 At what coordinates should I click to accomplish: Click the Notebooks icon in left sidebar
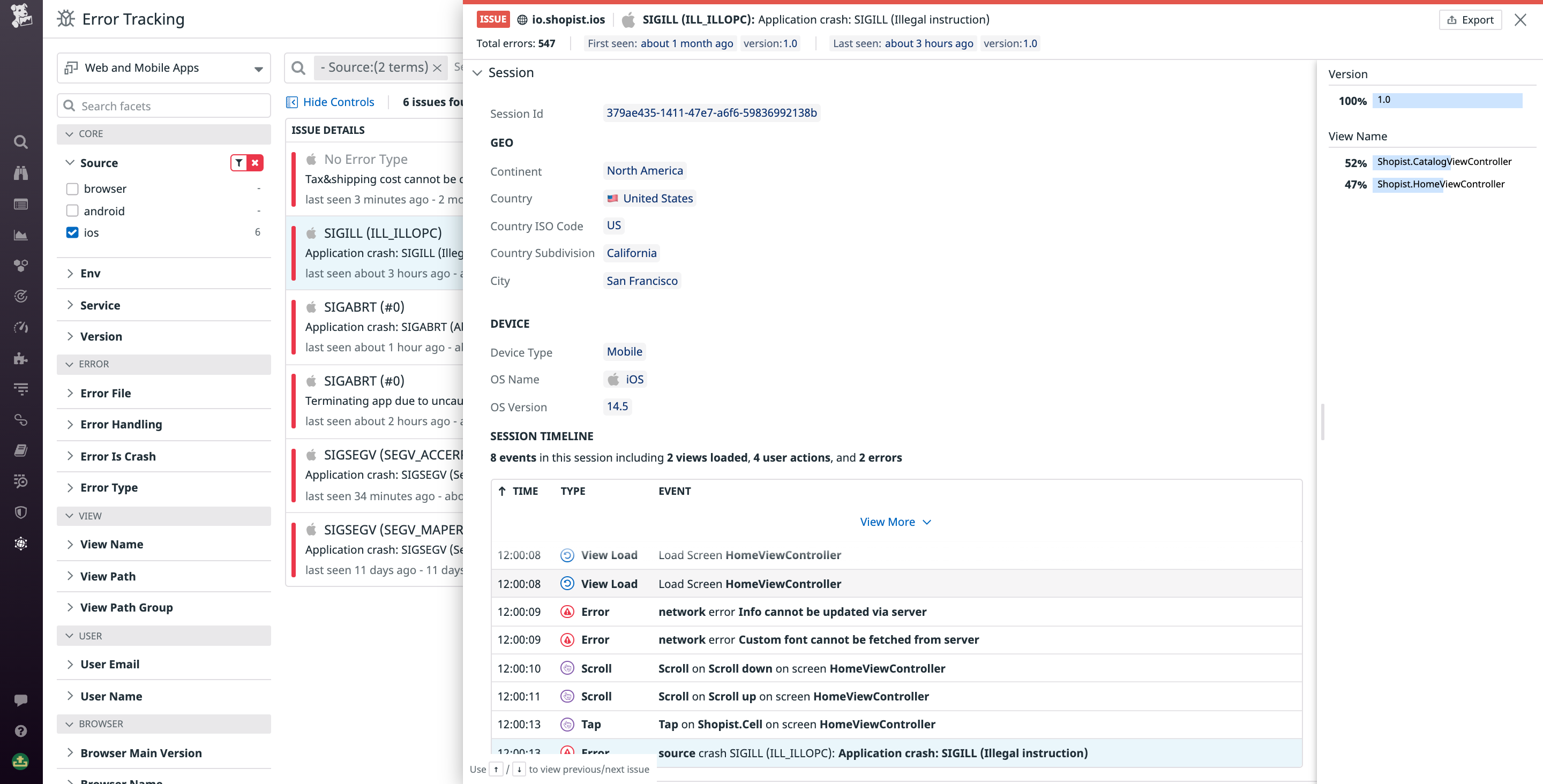pyautogui.click(x=20, y=450)
